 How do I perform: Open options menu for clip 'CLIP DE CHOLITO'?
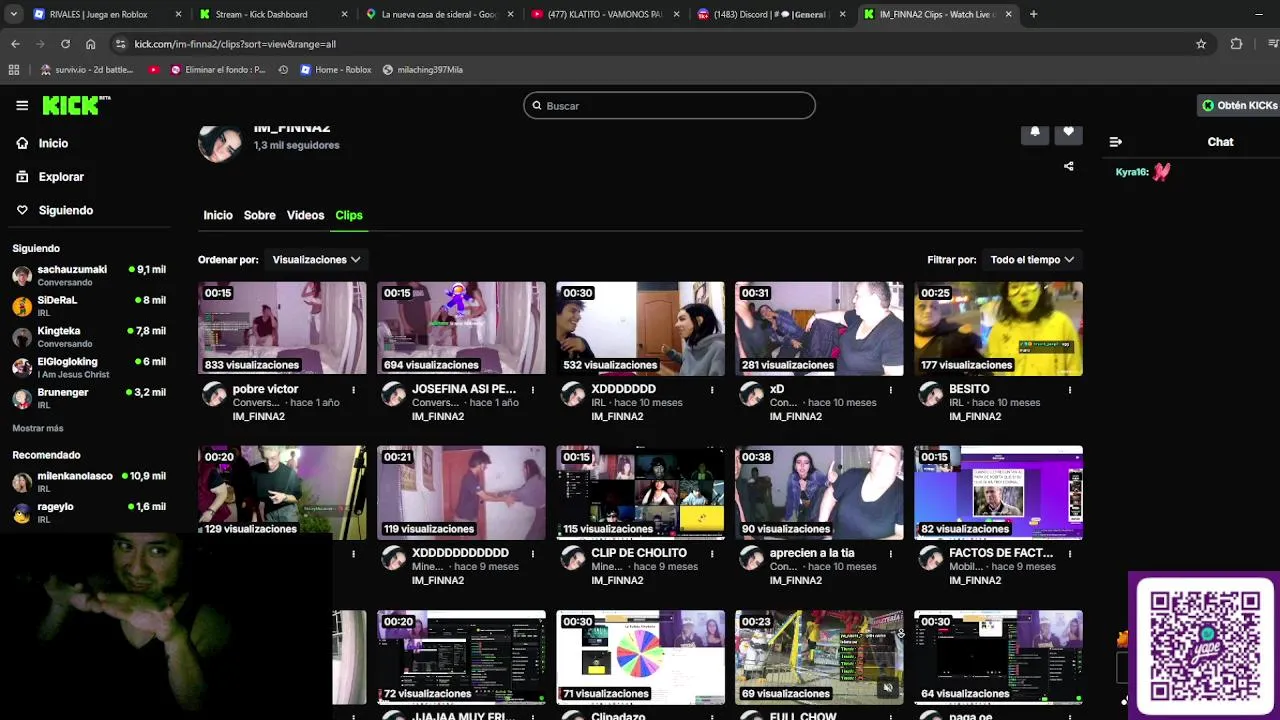click(712, 554)
